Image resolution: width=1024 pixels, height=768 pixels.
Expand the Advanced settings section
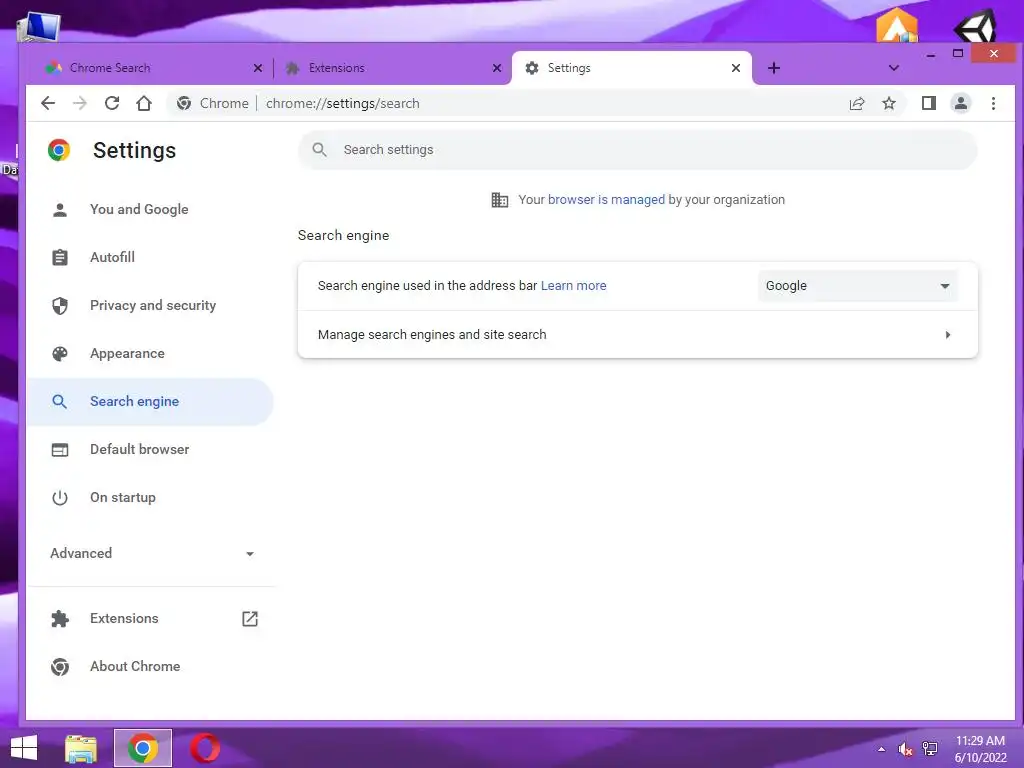150,553
